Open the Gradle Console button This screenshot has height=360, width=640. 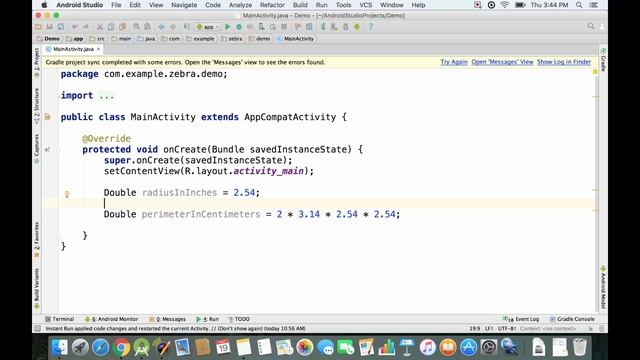point(572,319)
